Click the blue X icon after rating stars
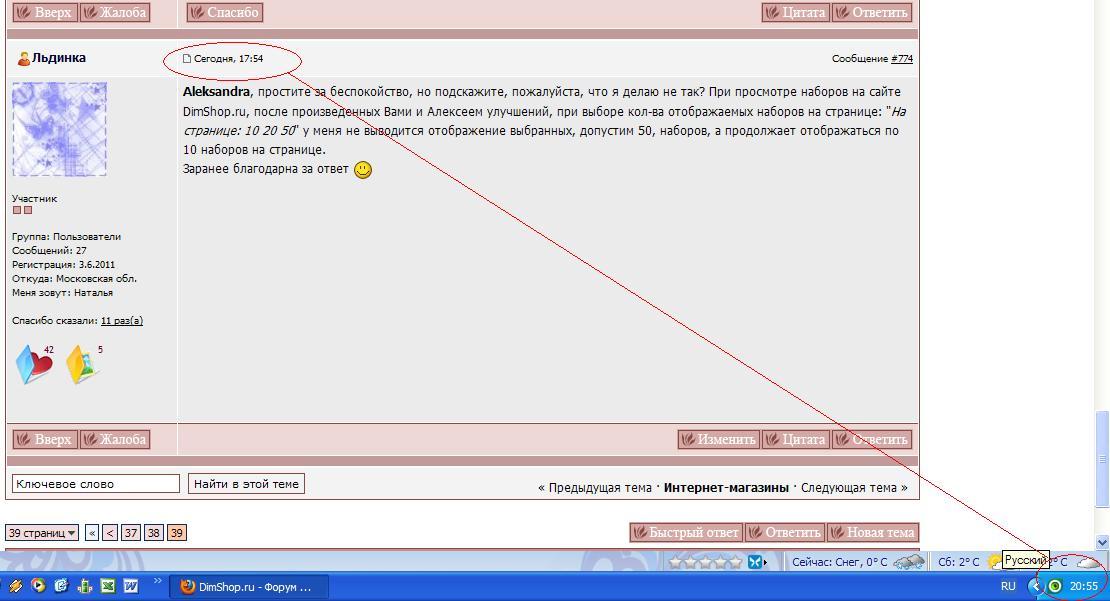 click(x=756, y=562)
